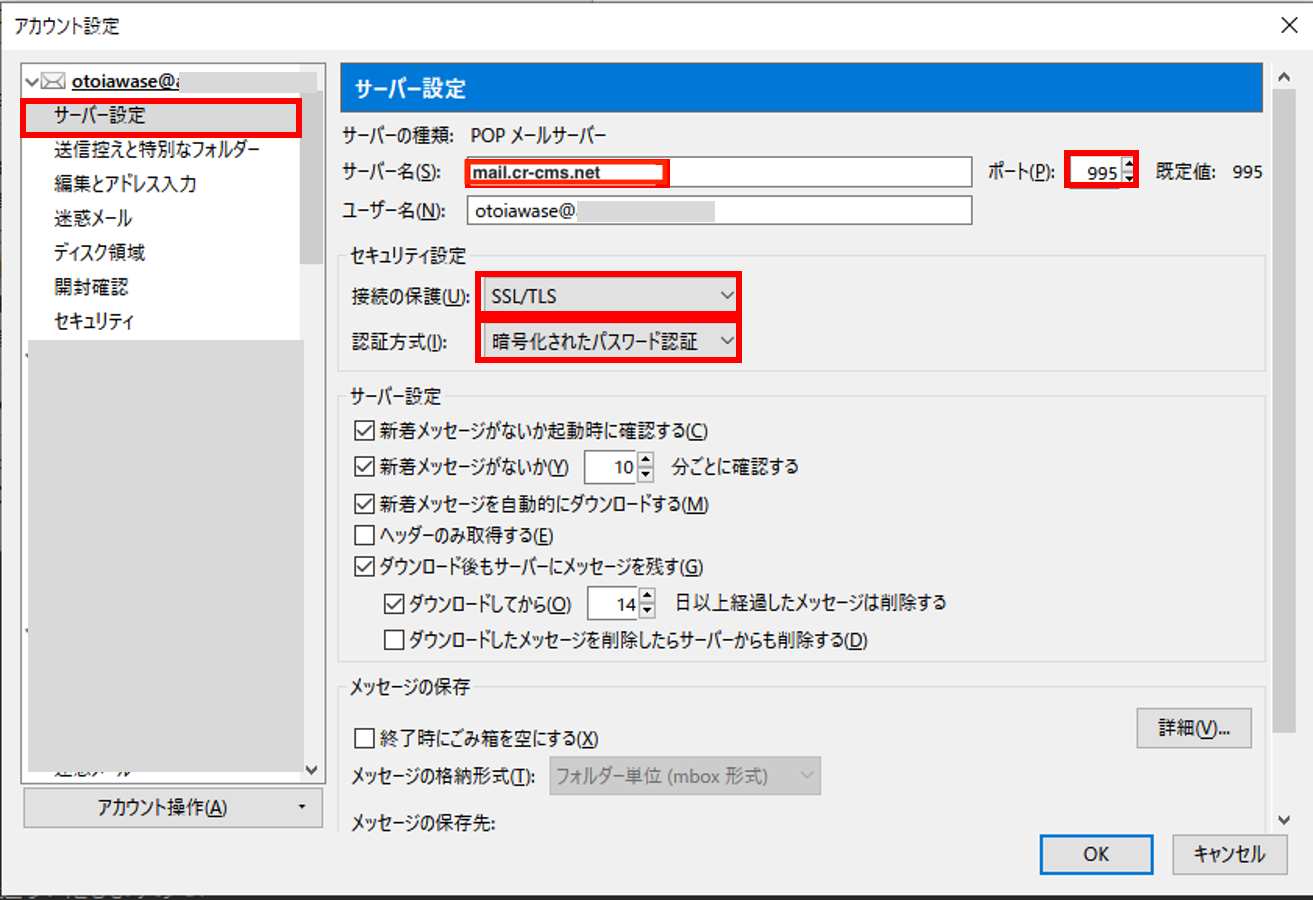This screenshot has width=1313, height=900.
Task: Toggle 新着メッセージを自動的にダウンロードする checkbox
Action: click(x=365, y=502)
